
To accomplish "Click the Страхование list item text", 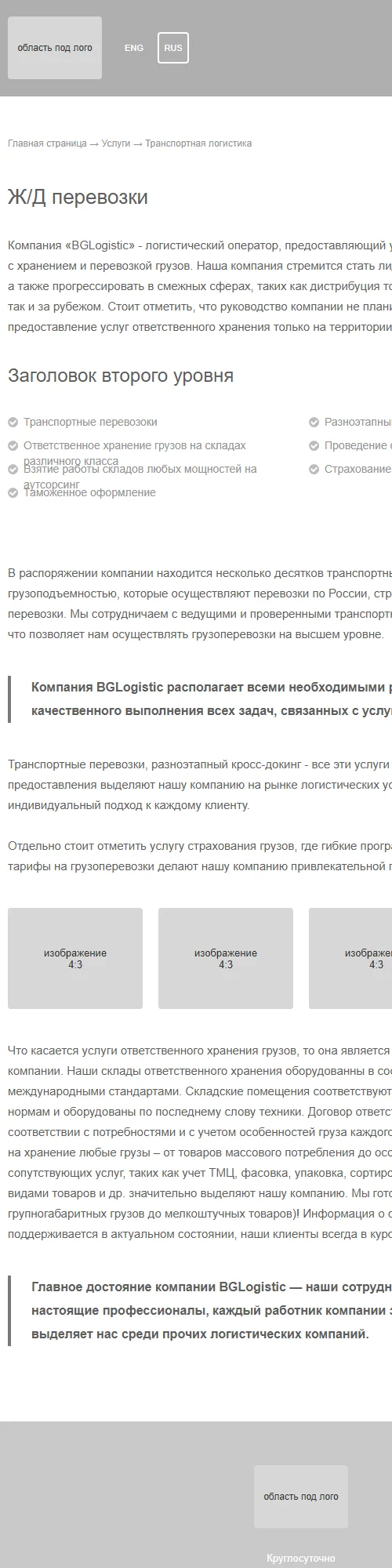I will pos(358,469).
